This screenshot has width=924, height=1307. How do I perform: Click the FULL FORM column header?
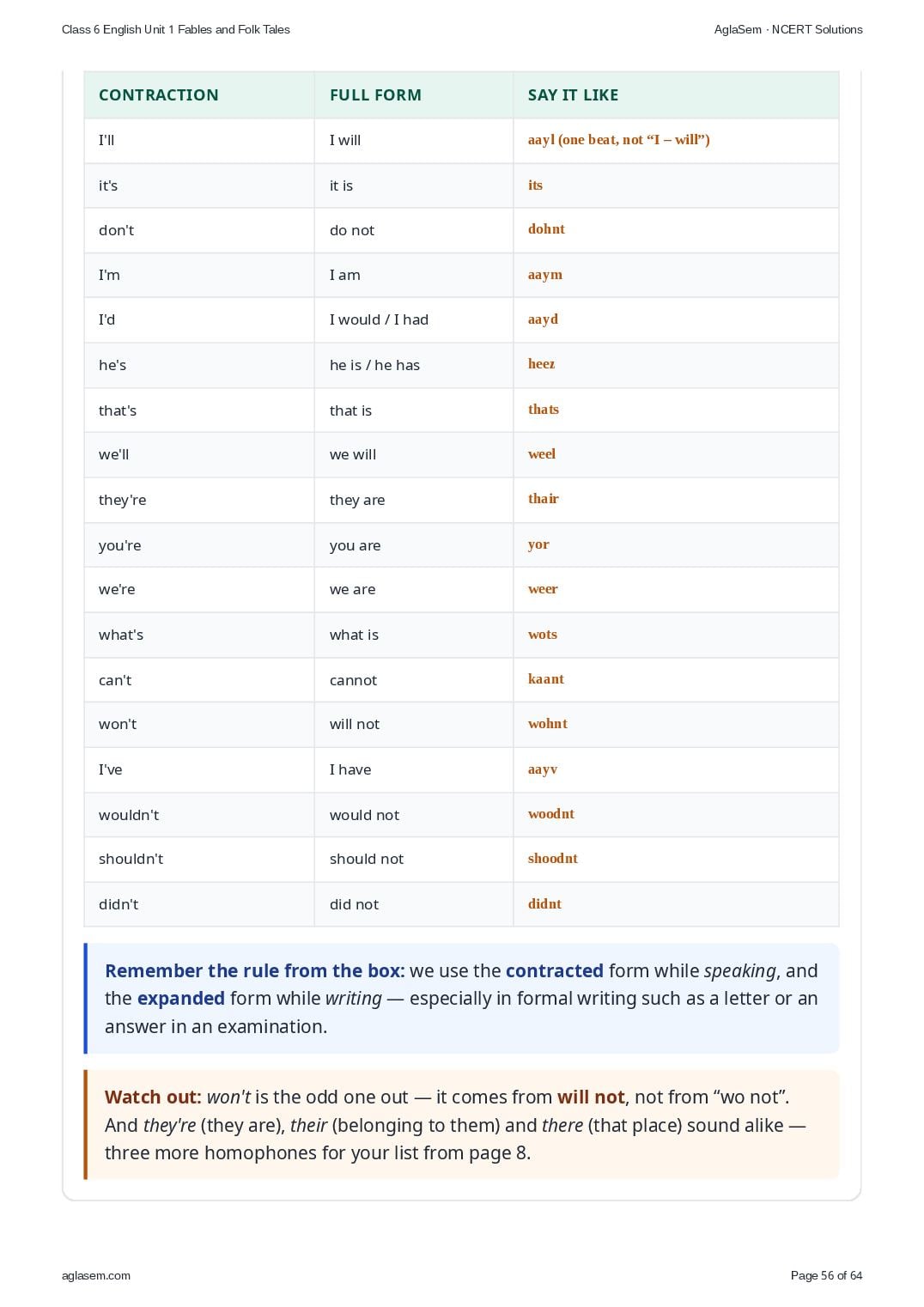[375, 95]
